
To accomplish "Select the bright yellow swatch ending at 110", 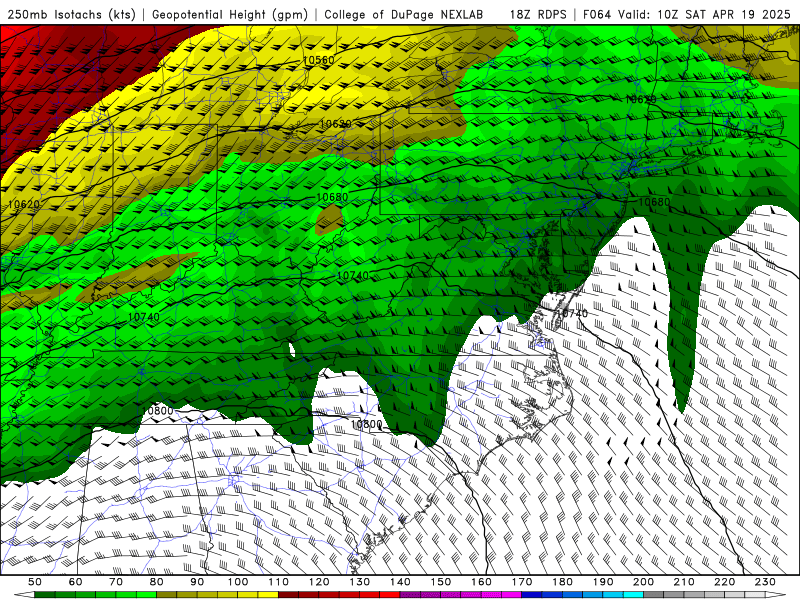I will [x=268, y=595].
